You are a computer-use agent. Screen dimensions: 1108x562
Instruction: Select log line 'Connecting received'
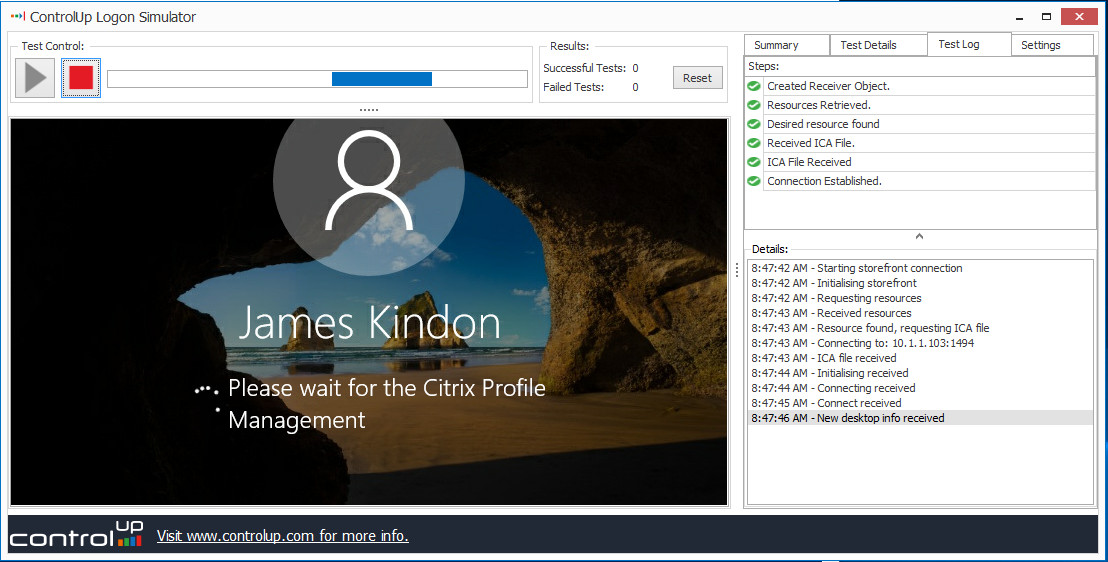tap(921, 387)
